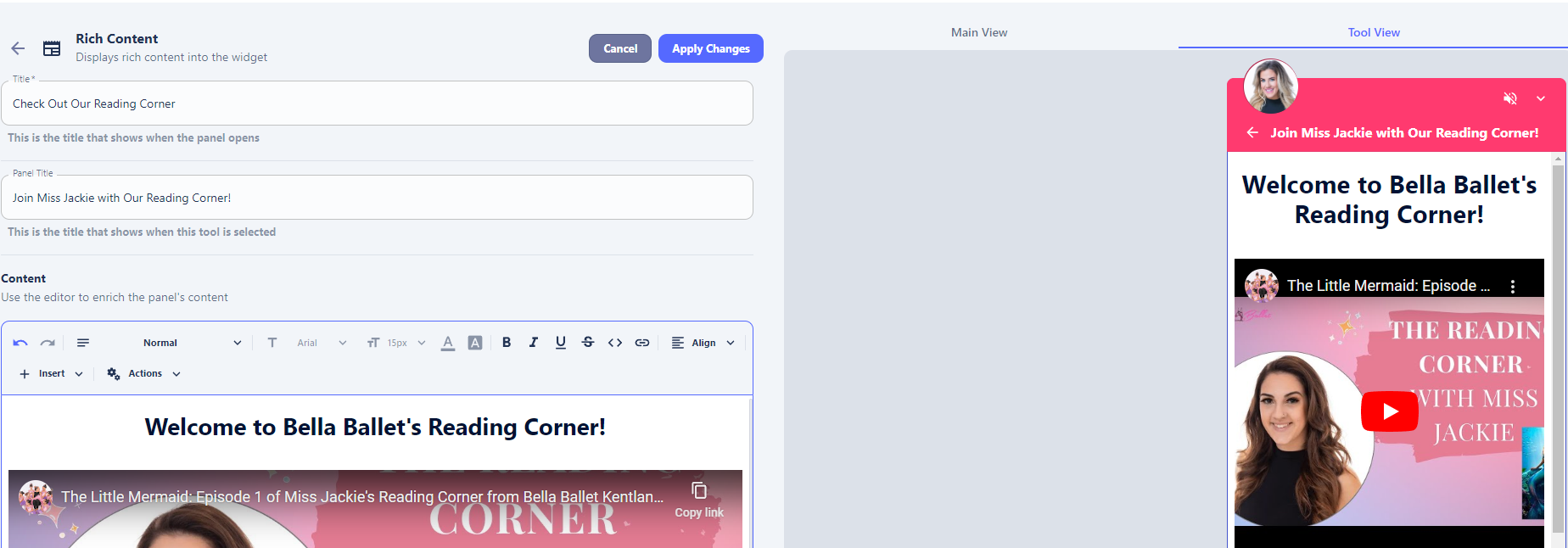Open the text background highlight color
This screenshot has width=1568, height=548.
pos(475,343)
